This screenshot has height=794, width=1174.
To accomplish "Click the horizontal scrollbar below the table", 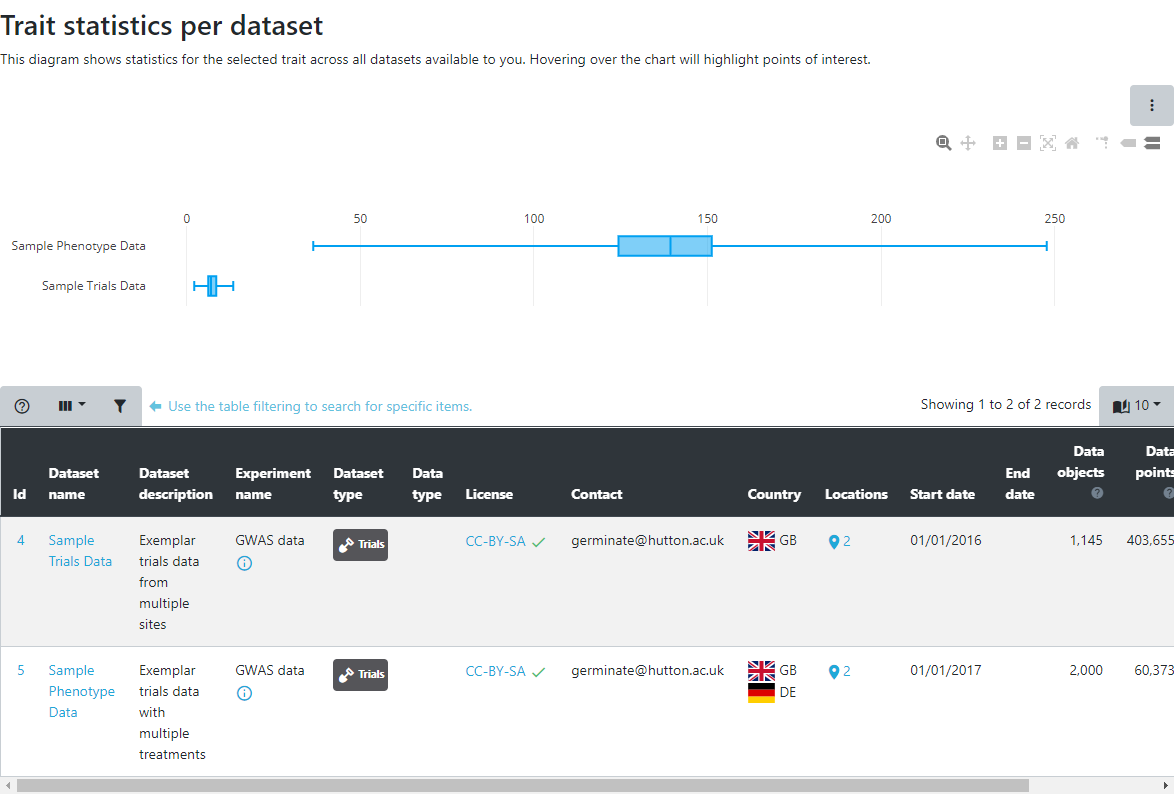I will coord(520,786).
